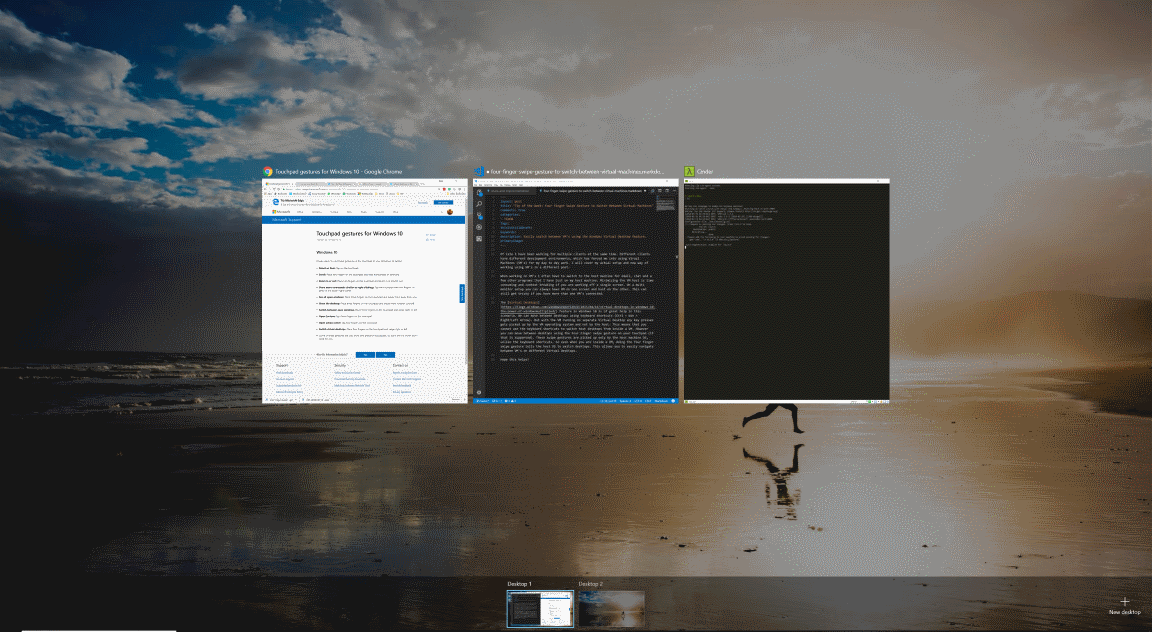
Task: Select the Cmder window title text
Action: [x=705, y=171]
